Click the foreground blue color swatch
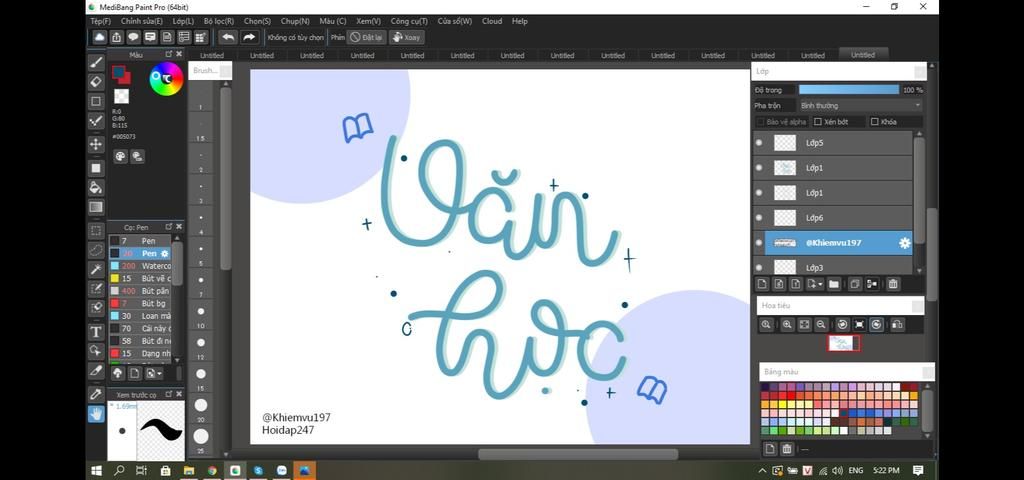The width and height of the screenshot is (1024, 480). [x=118, y=72]
